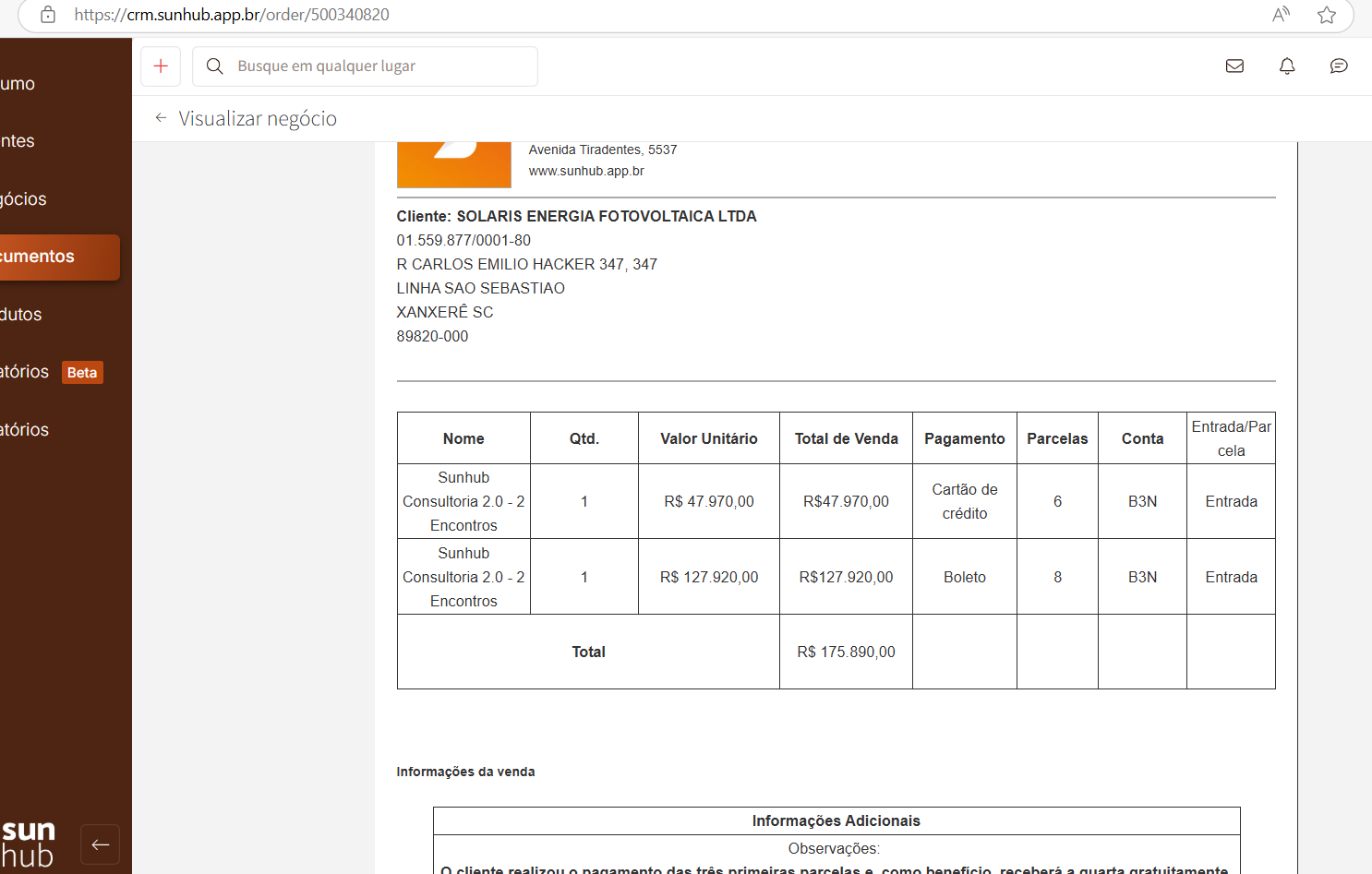
Task: Open the chat bubble messages icon
Action: coord(1338,66)
